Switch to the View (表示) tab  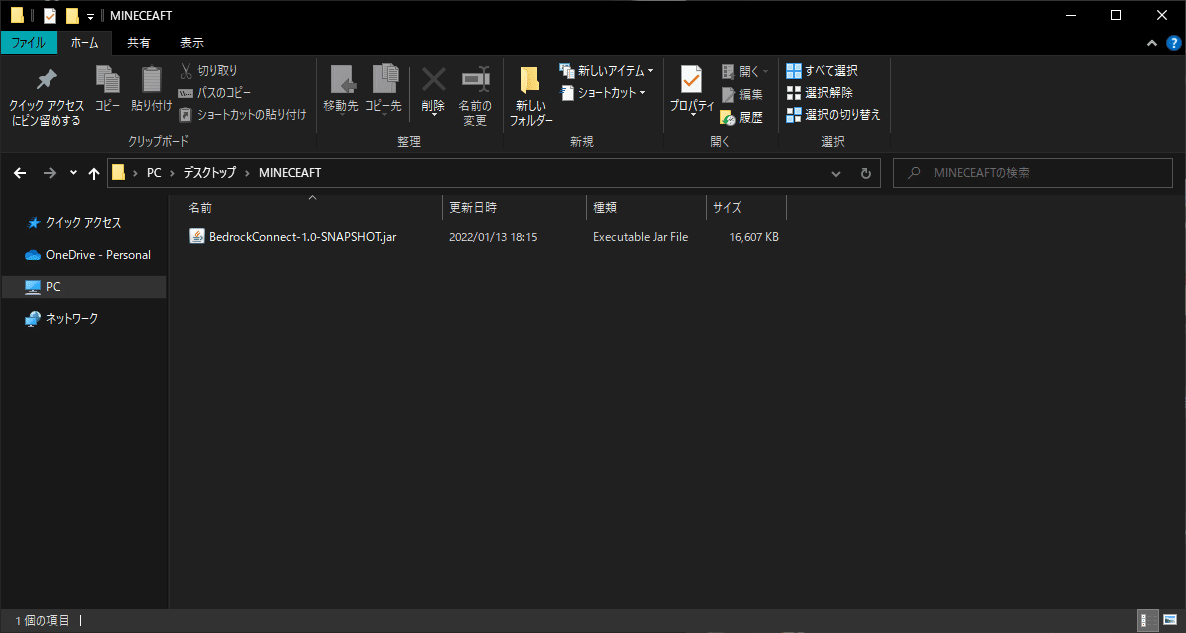click(191, 43)
